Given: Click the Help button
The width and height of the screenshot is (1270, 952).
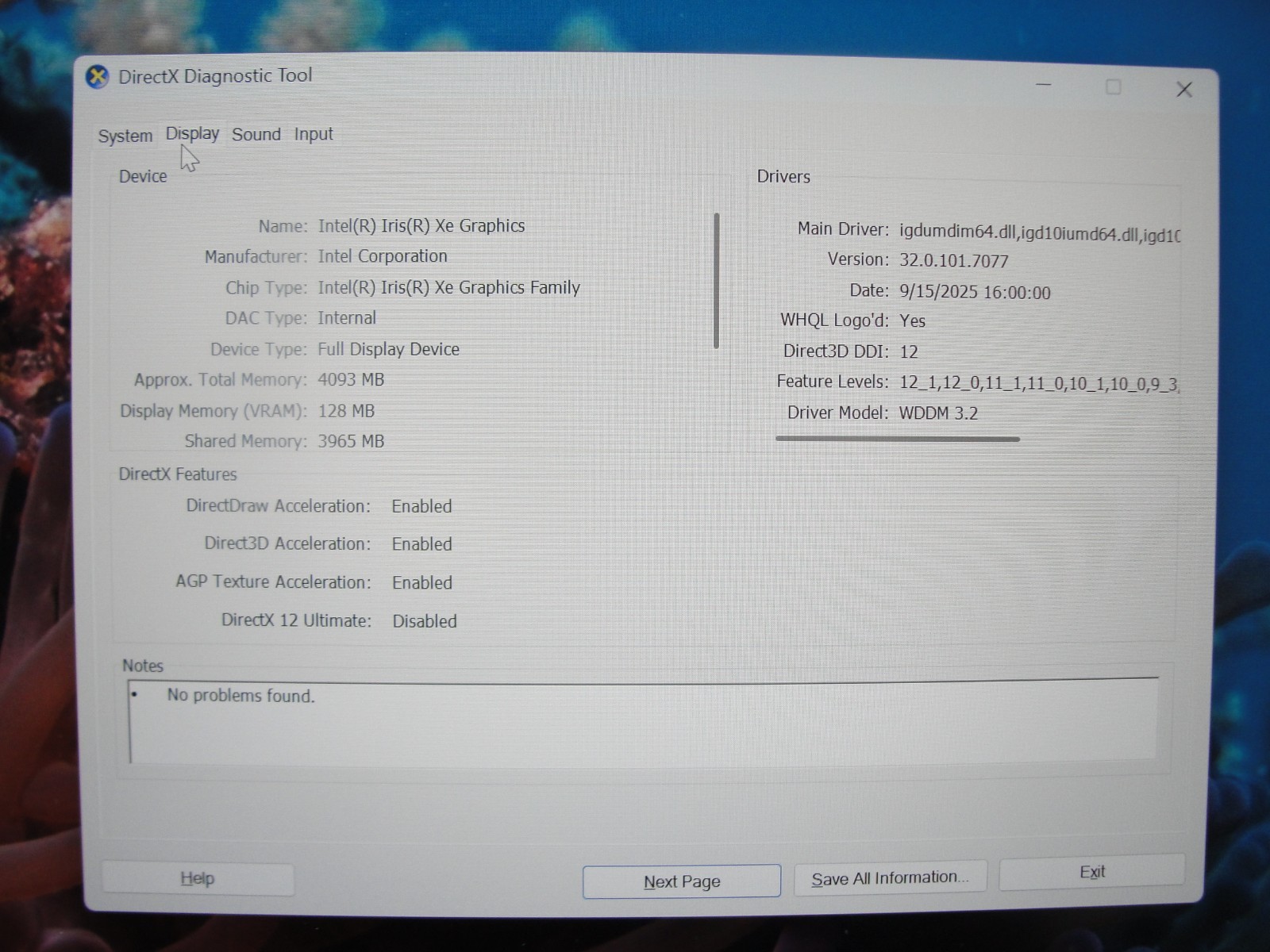Looking at the screenshot, I should pyautogui.click(x=198, y=878).
